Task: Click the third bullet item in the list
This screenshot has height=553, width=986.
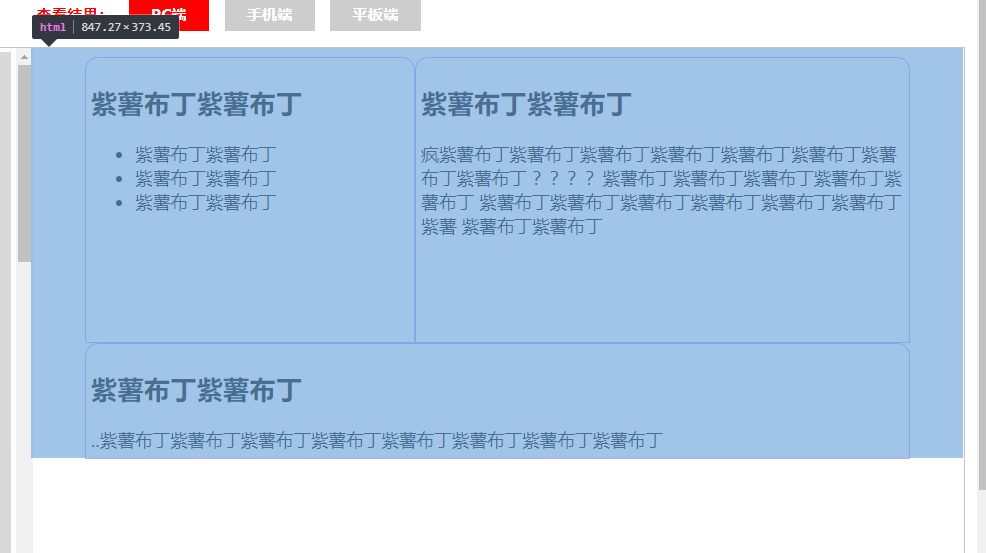Action: tap(205, 203)
